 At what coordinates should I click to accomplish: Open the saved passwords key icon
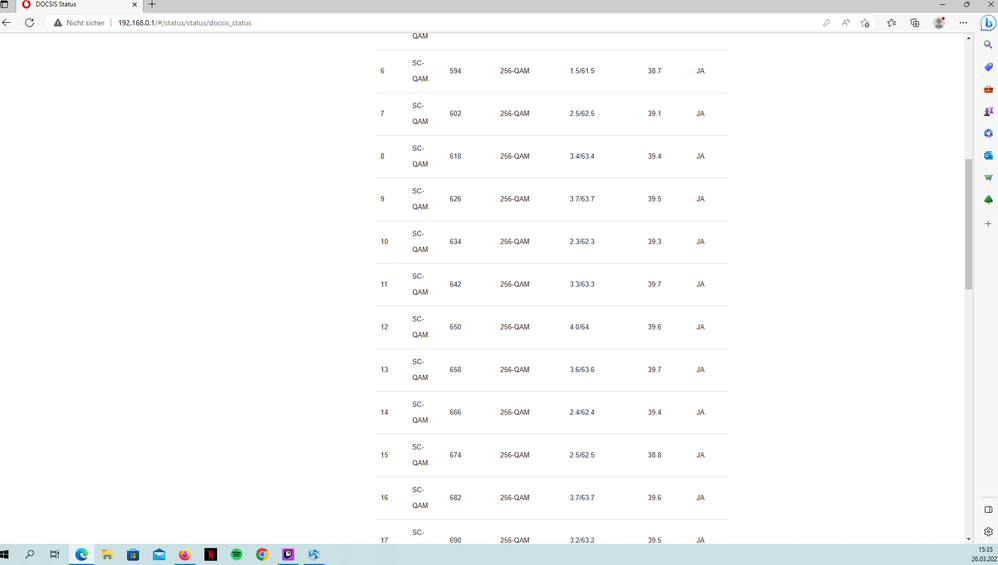[826, 23]
